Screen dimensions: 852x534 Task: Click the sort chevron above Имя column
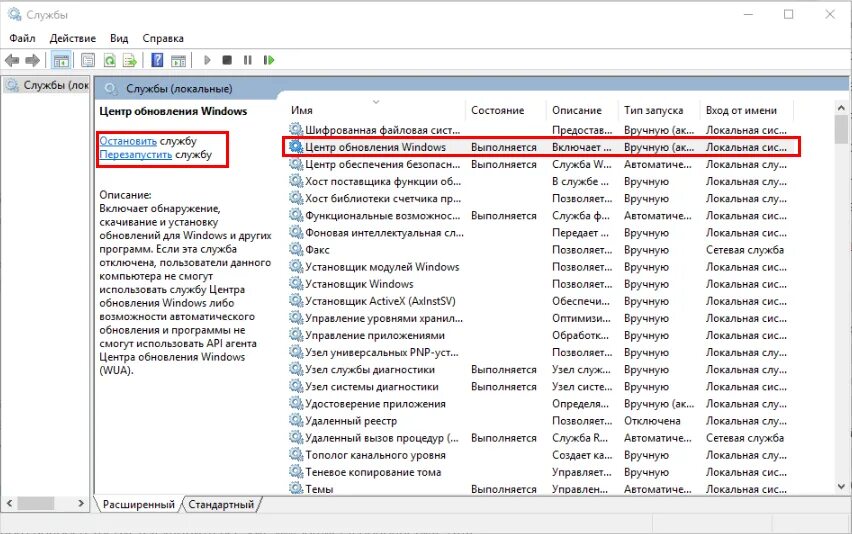click(375, 102)
